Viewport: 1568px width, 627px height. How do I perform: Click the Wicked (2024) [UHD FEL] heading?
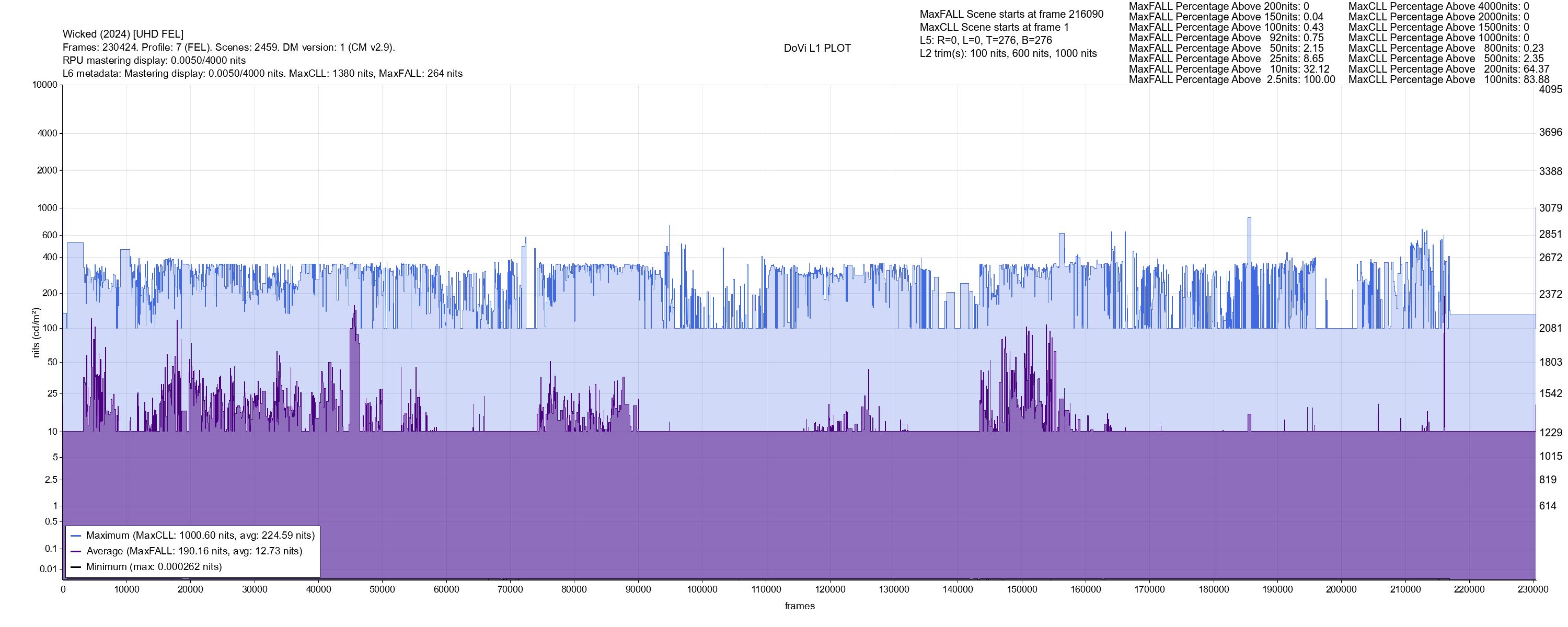(x=123, y=34)
